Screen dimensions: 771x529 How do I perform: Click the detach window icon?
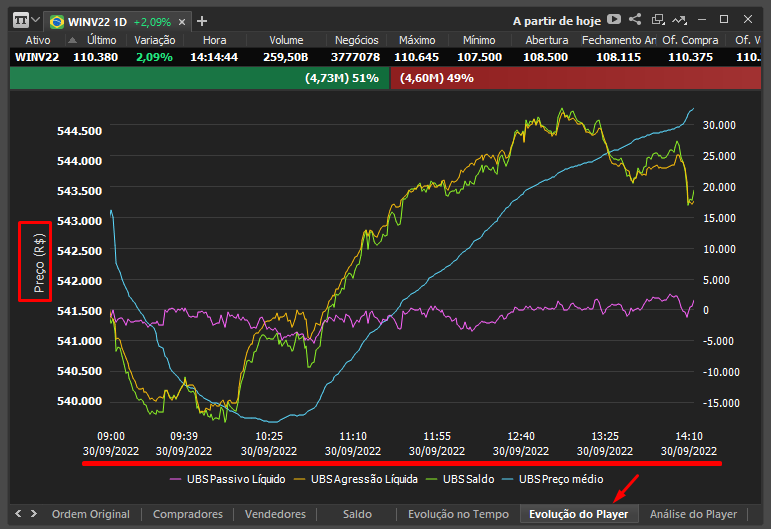(657, 19)
